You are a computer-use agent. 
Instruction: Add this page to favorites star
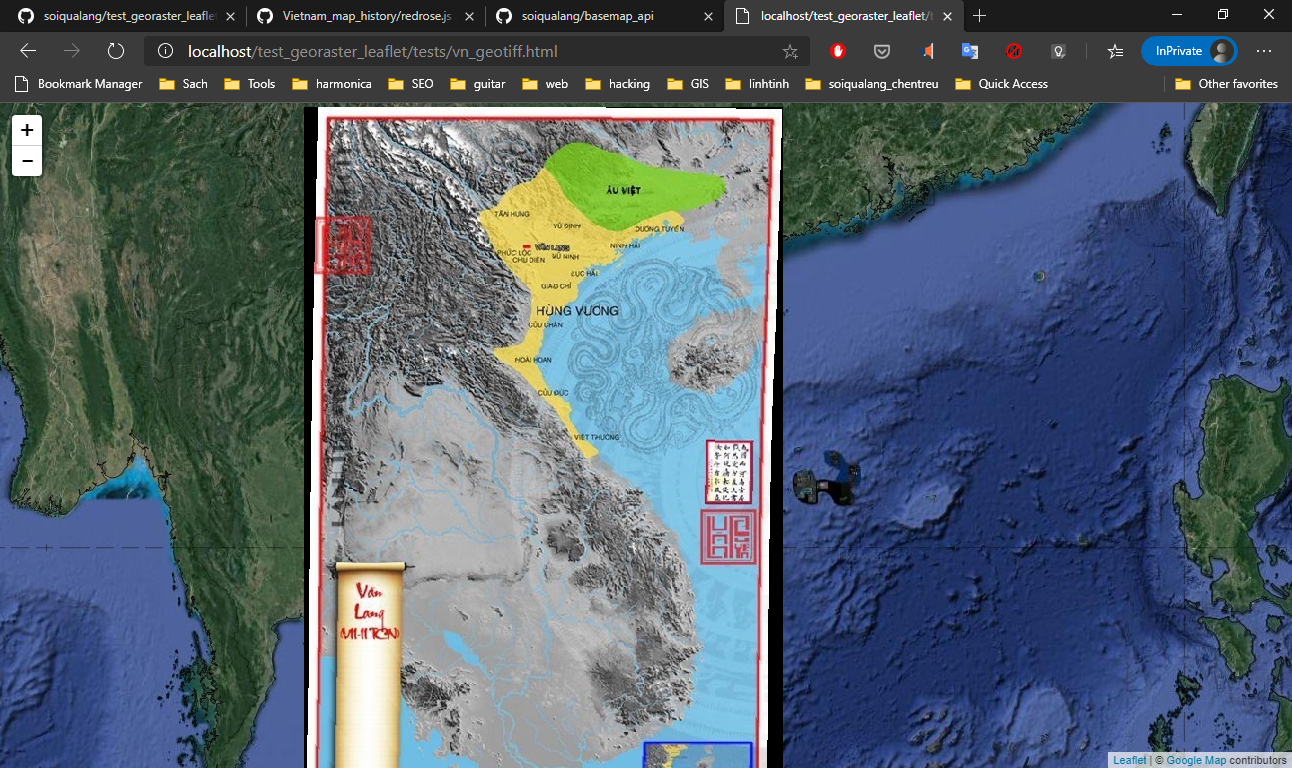[790, 51]
